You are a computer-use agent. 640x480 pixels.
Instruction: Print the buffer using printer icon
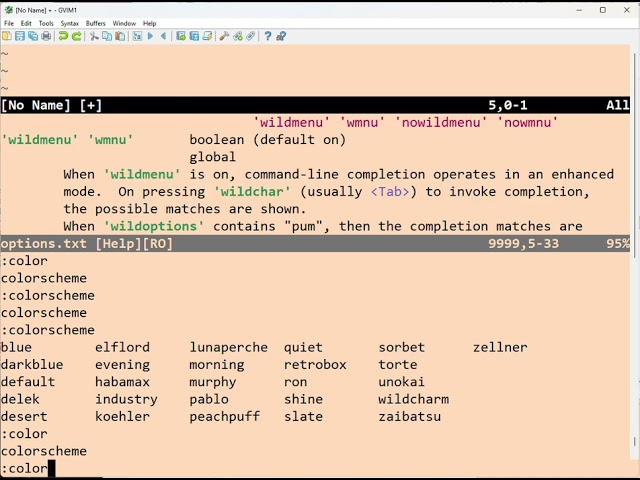pos(46,36)
